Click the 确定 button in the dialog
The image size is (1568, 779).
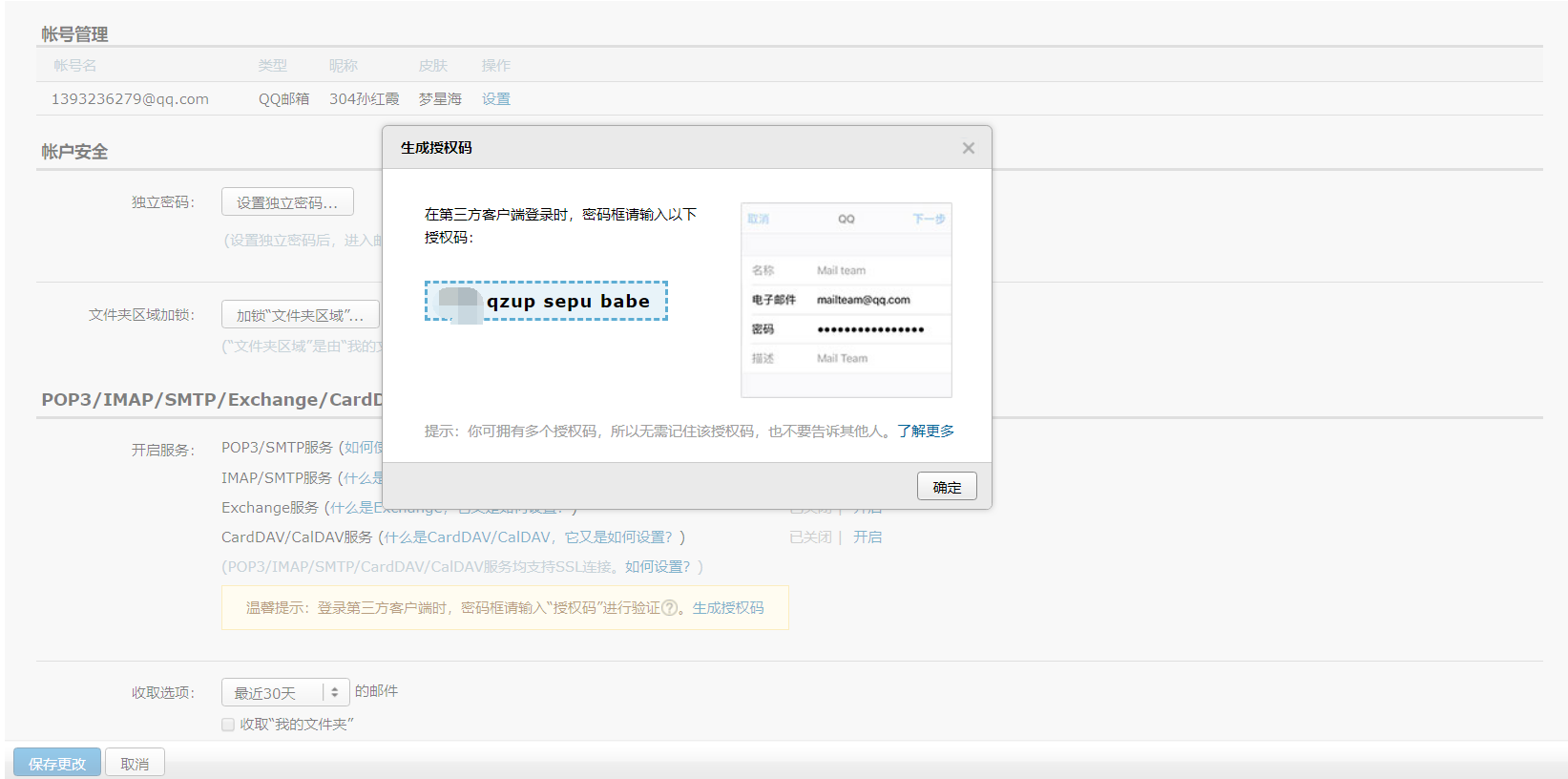(947, 487)
